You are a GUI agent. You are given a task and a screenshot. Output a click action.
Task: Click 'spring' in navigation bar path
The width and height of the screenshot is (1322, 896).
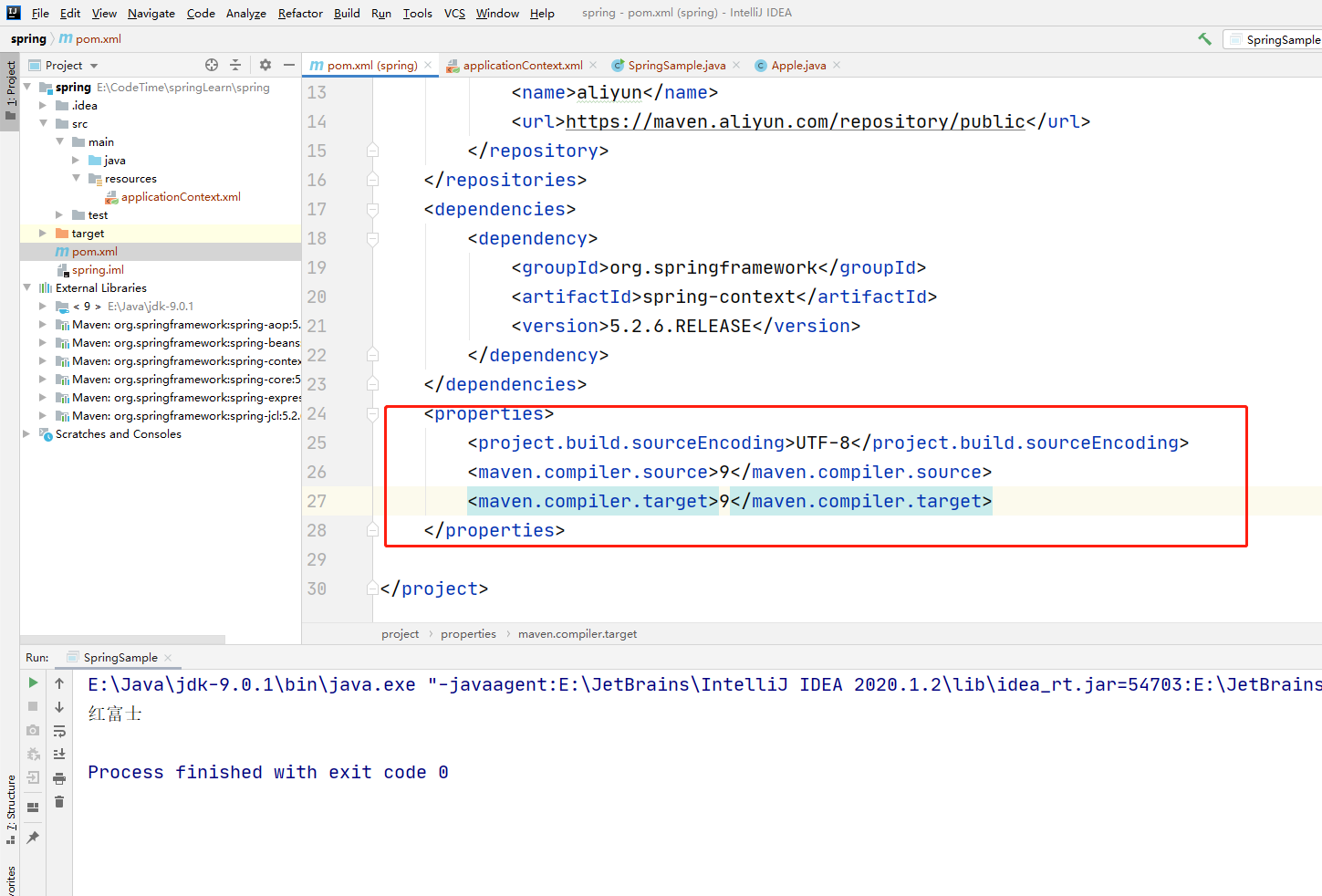coord(28,39)
